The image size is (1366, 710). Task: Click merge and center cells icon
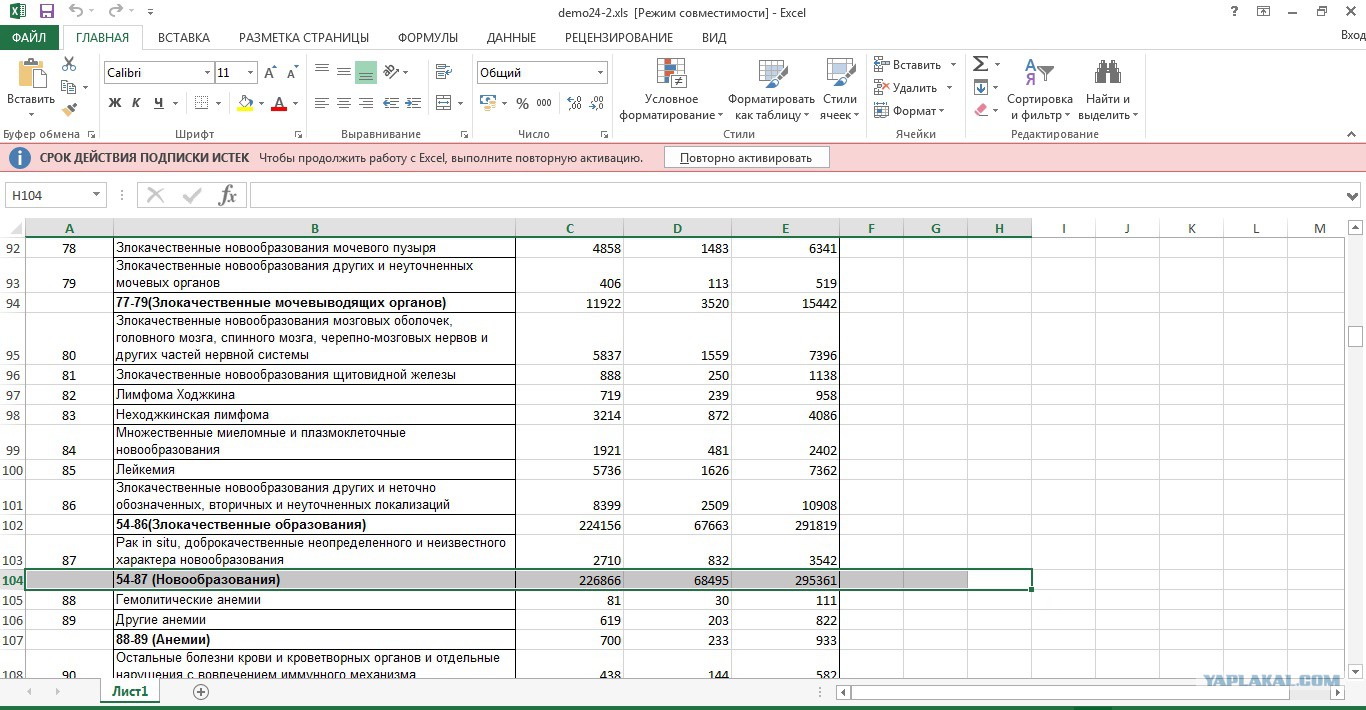pyautogui.click(x=443, y=103)
